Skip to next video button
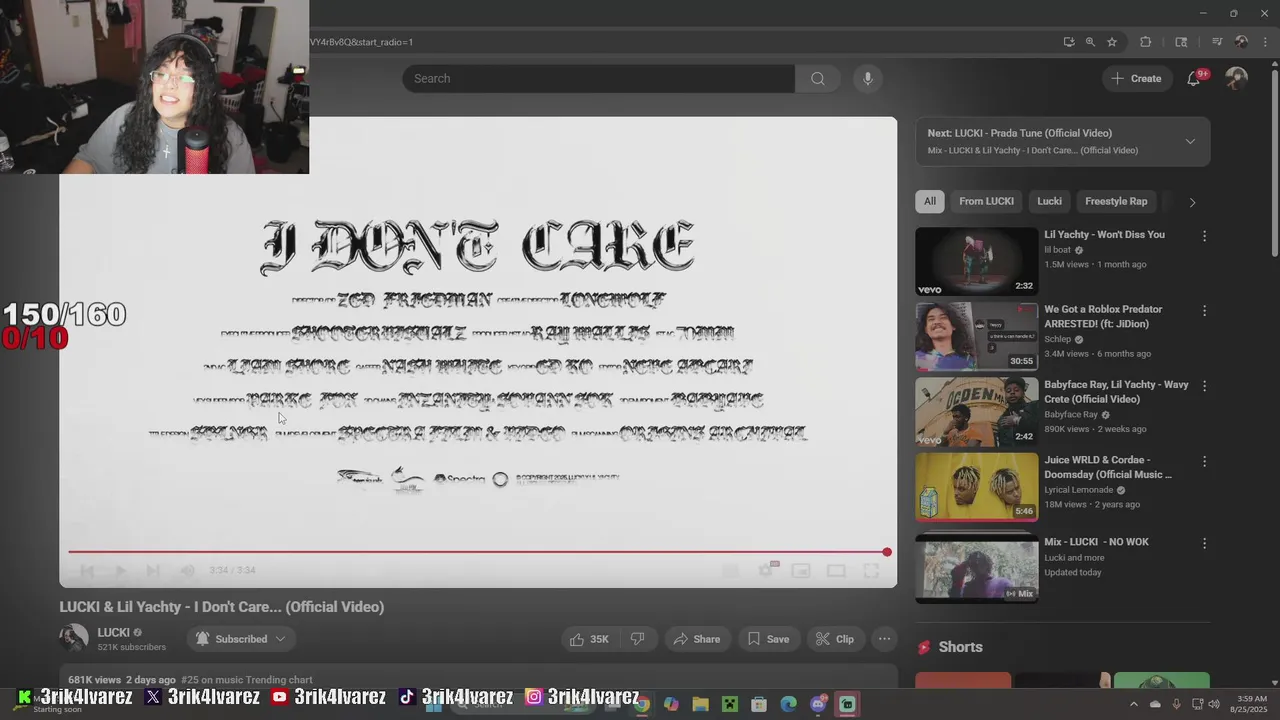The width and height of the screenshot is (1280, 720). 153,570
